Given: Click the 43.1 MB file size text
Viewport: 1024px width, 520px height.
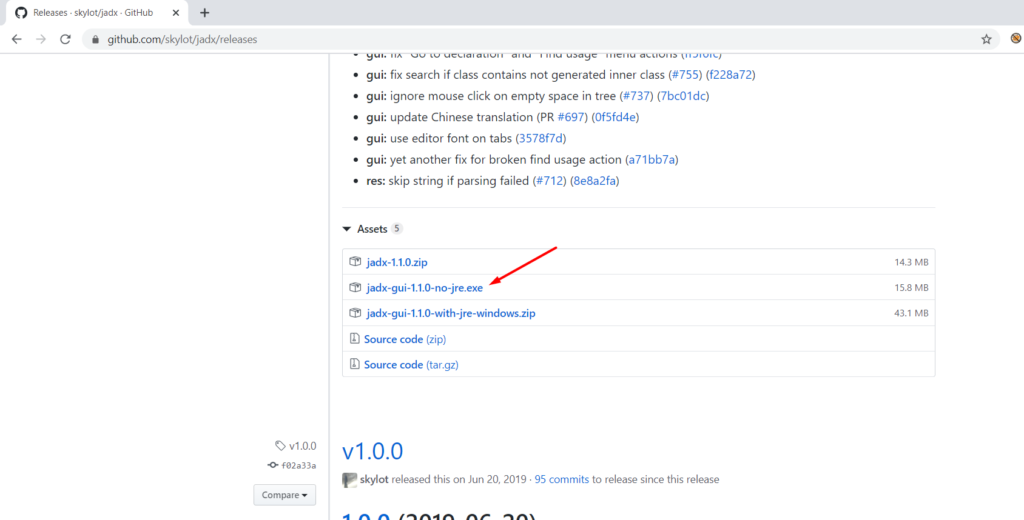Looking at the screenshot, I should point(911,314).
